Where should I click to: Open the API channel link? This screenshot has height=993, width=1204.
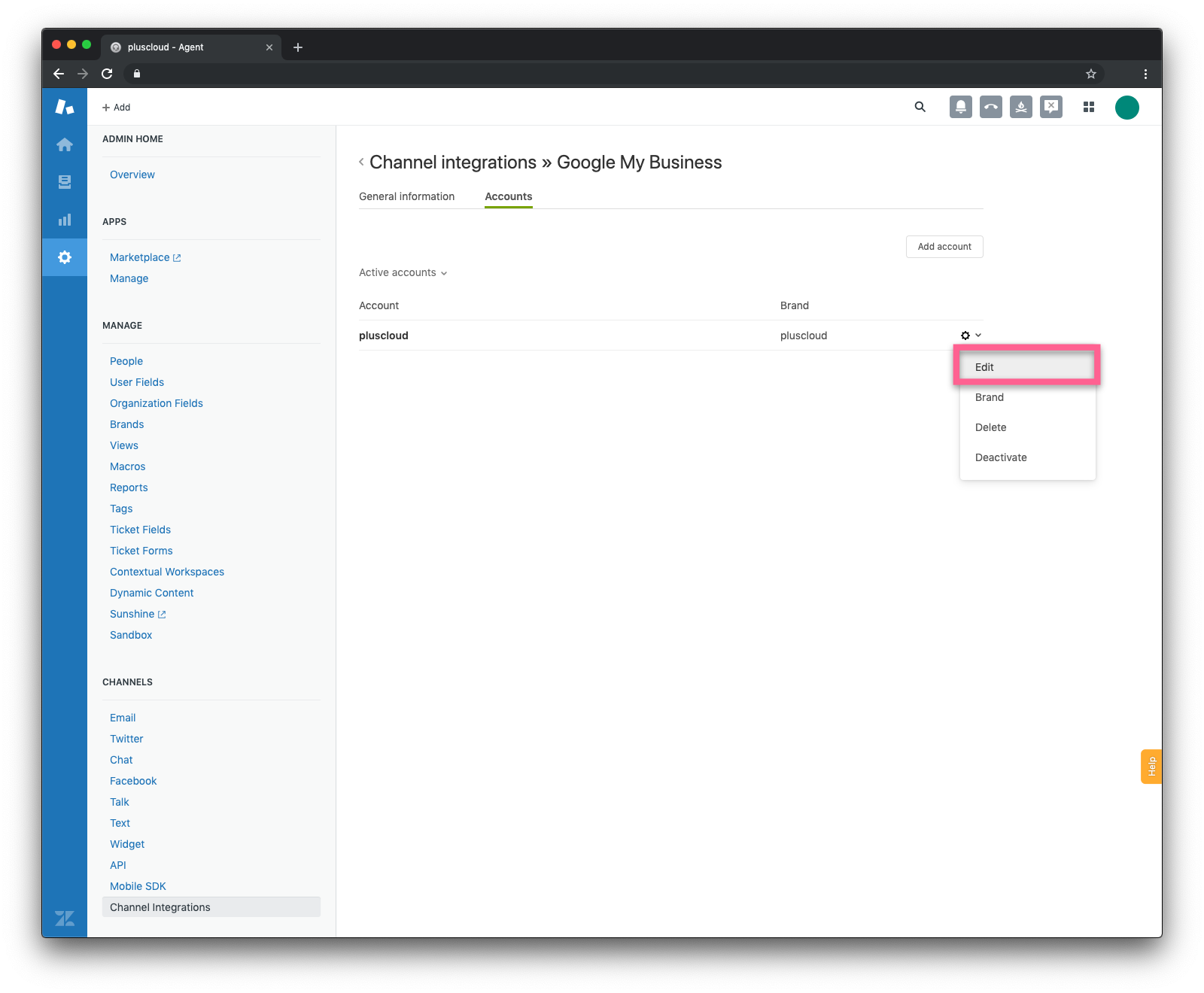click(118, 865)
